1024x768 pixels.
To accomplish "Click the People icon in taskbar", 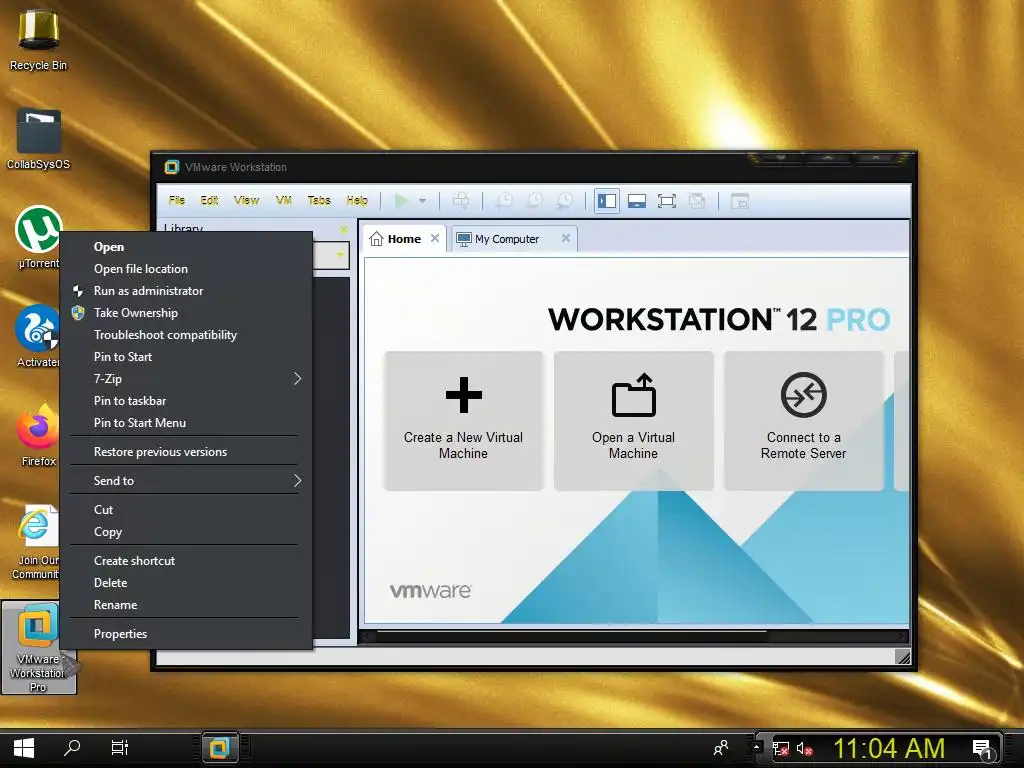I will click(721, 748).
